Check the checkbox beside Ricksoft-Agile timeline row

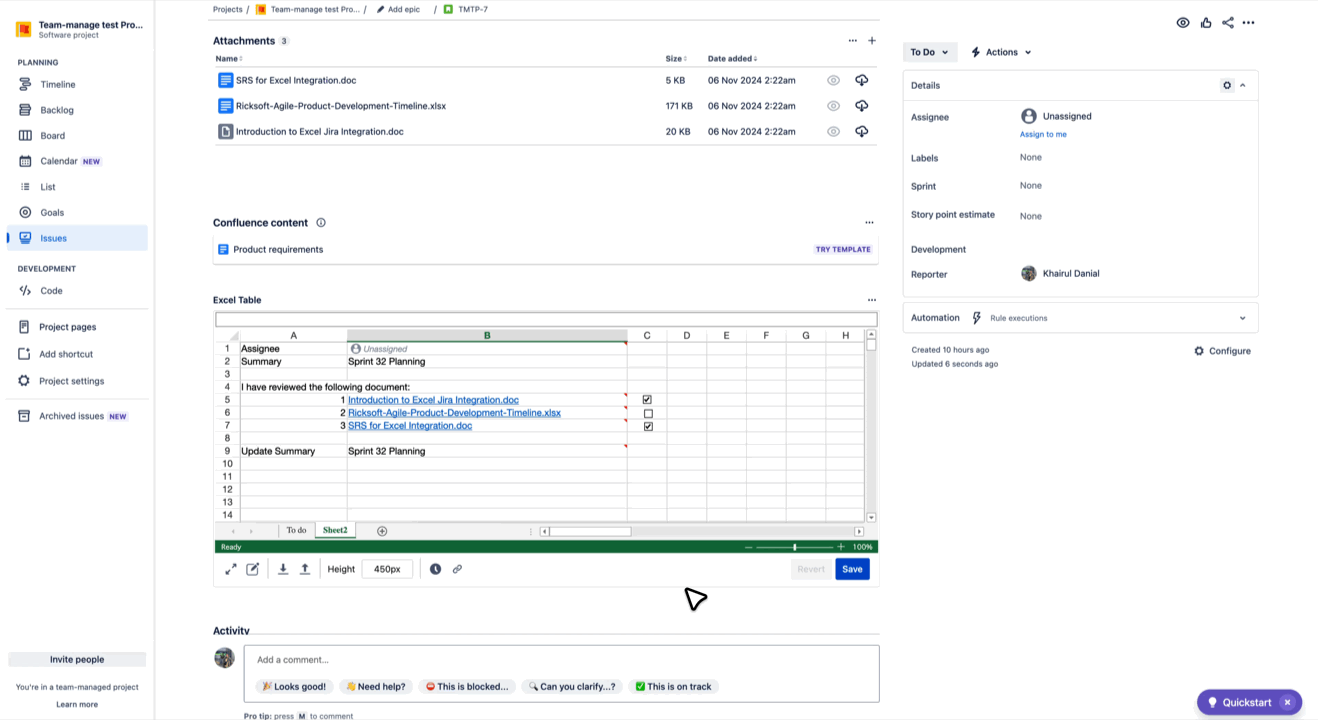(647, 412)
